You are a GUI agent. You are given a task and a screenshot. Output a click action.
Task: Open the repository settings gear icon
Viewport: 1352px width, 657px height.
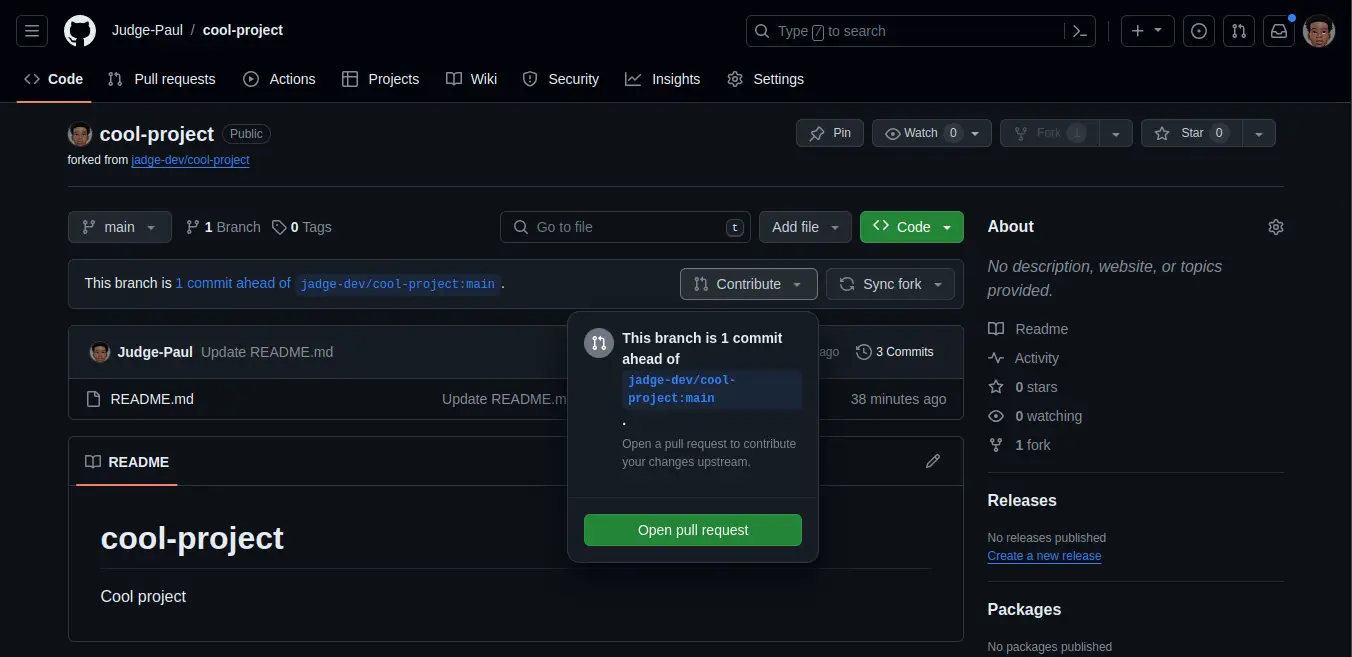coord(735,79)
